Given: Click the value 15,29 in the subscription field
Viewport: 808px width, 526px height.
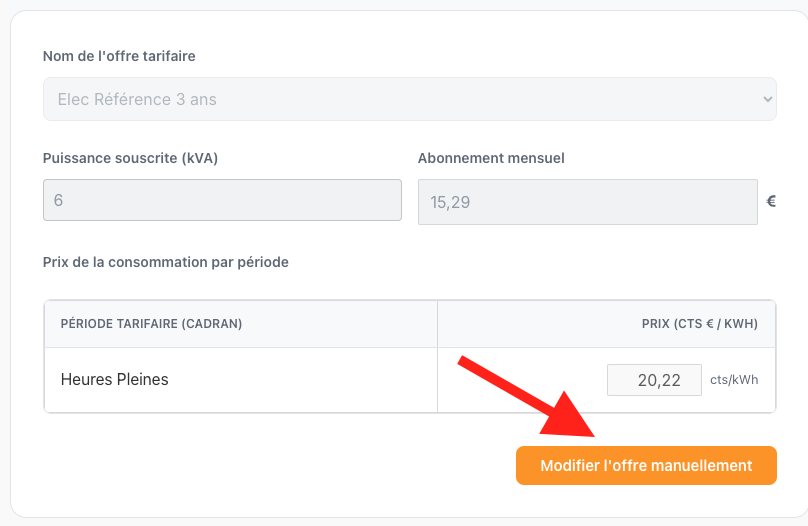Looking at the screenshot, I should coord(450,202).
